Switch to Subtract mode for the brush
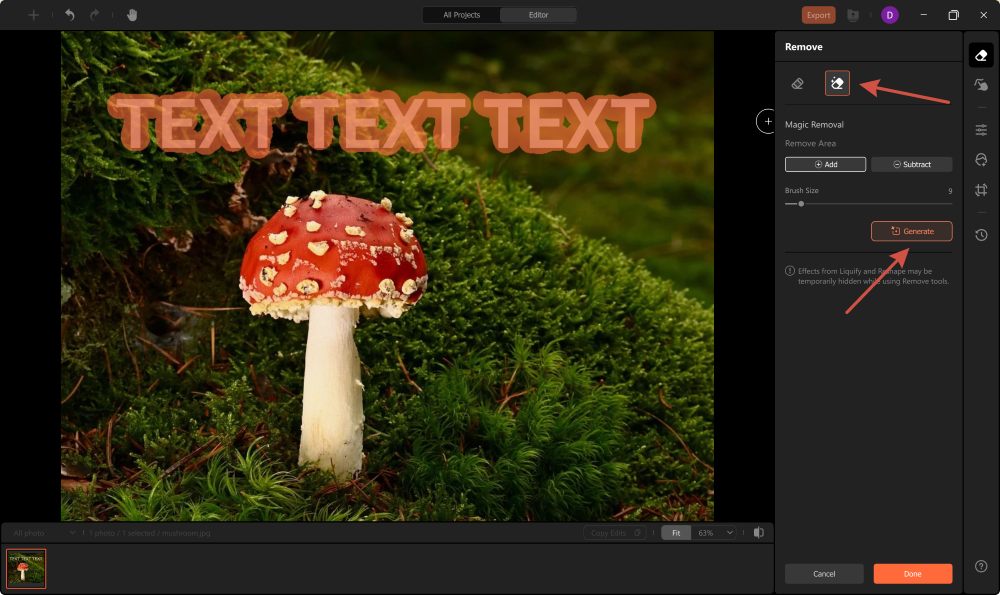Image resolution: width=1000 pixels, height=595 pixels. click(x=911, y=164)
